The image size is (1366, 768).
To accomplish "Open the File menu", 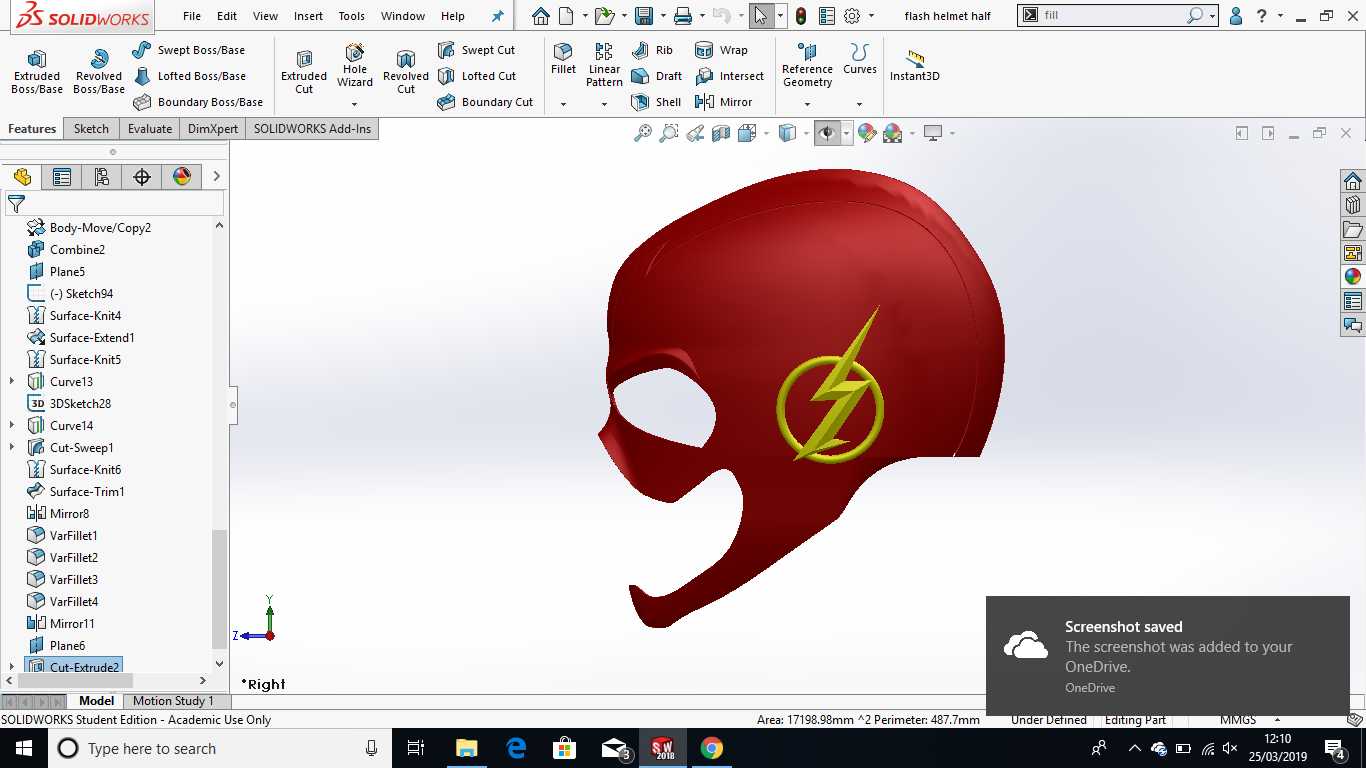I will pyautogui.click(x=192, y=16).
